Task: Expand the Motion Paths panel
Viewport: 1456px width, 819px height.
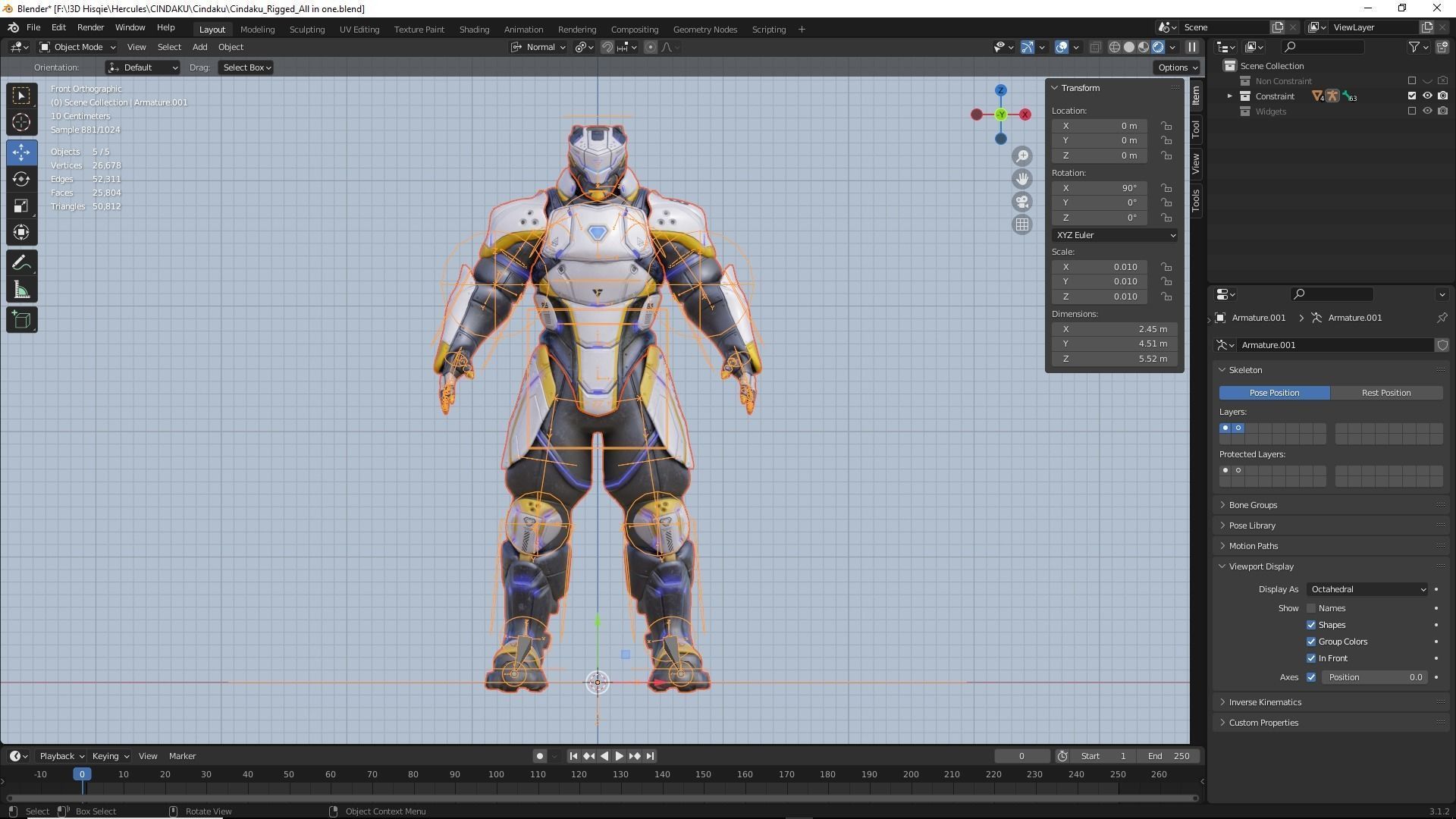Action: point(1253,546)
